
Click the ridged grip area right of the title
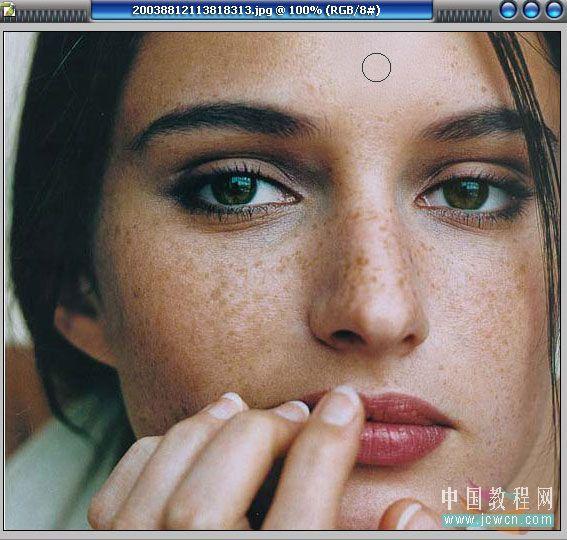coord(464,16)
